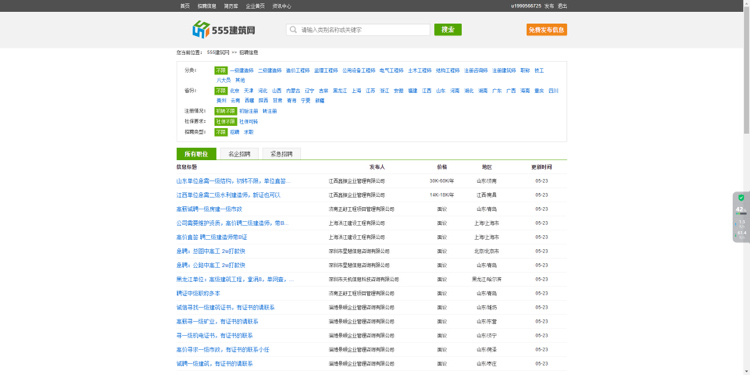Viewport: 750px width, 375px height.
Task: Filter category by 公用设备工程师
Action: pos(359,70)
